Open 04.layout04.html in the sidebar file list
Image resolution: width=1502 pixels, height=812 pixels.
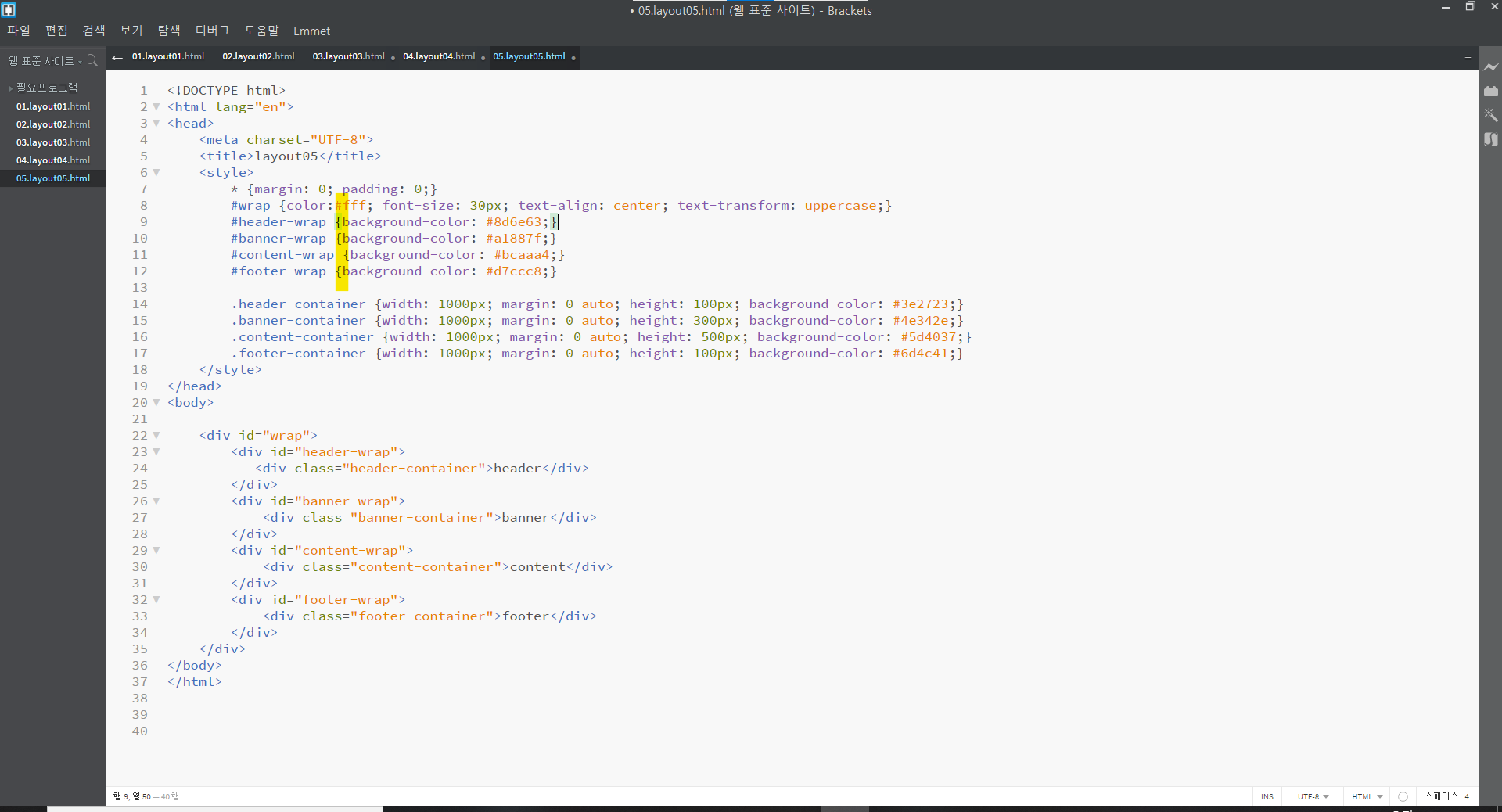pos(53,160)
